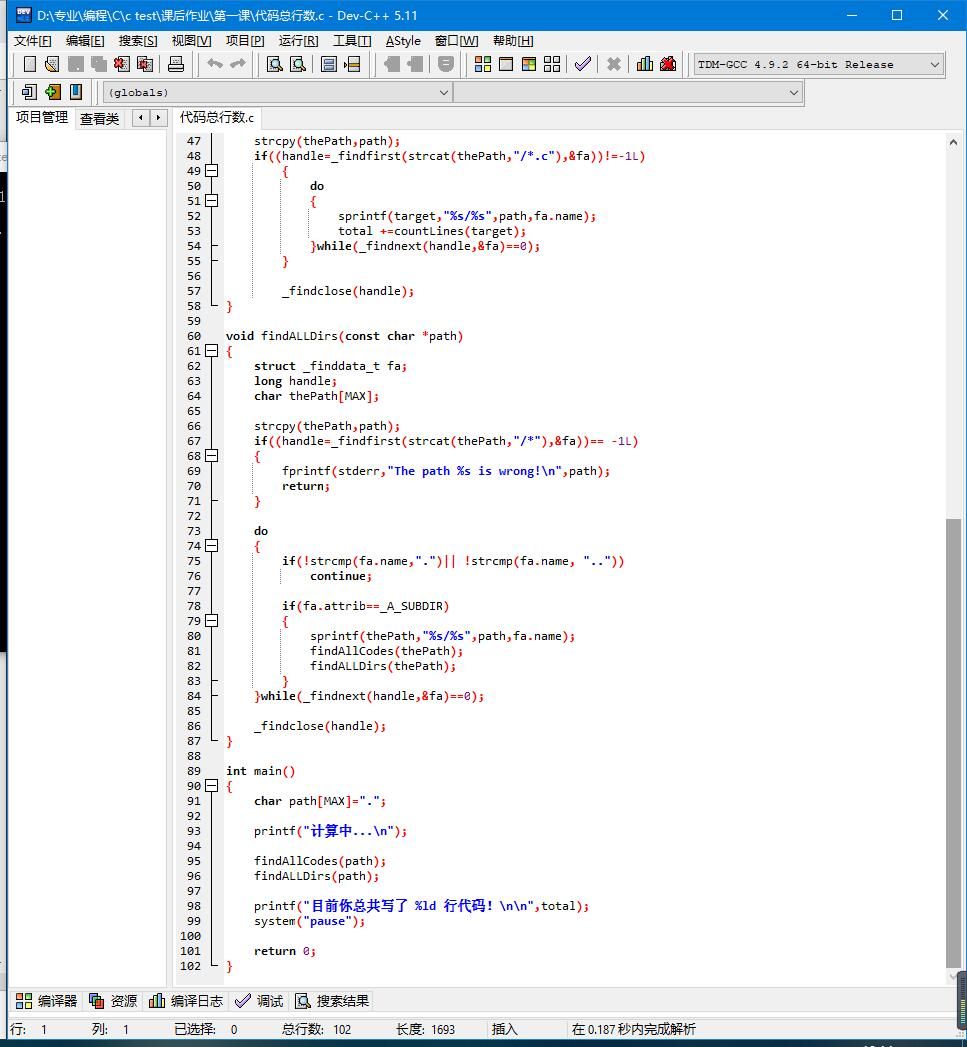Click the Profile analysis bar chart icon
Screen dimensions: 967x1047
(x=644, y=64)
